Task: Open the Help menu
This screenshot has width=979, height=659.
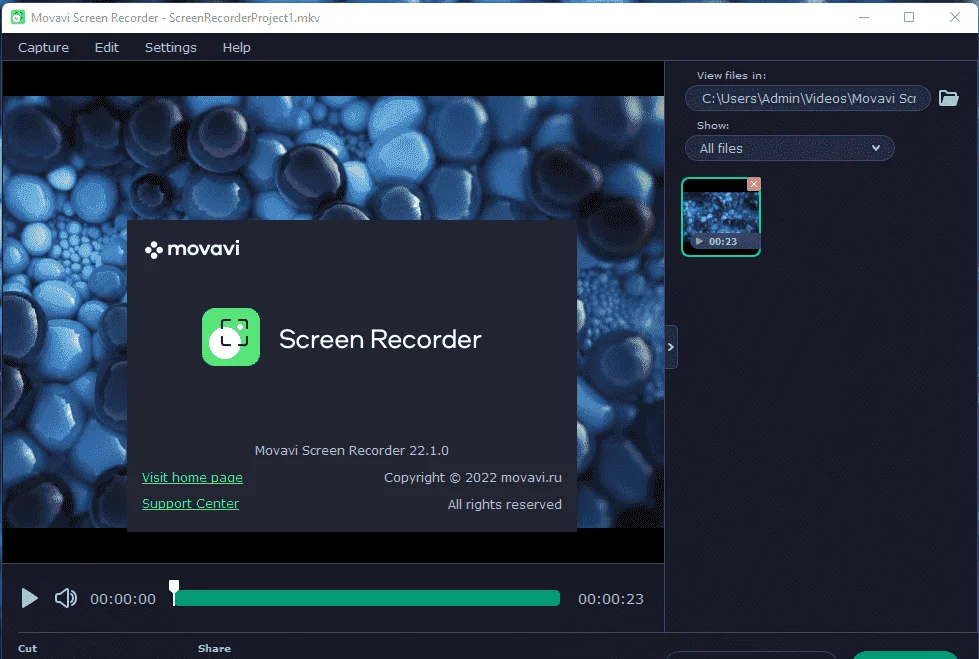Action: 237,47
